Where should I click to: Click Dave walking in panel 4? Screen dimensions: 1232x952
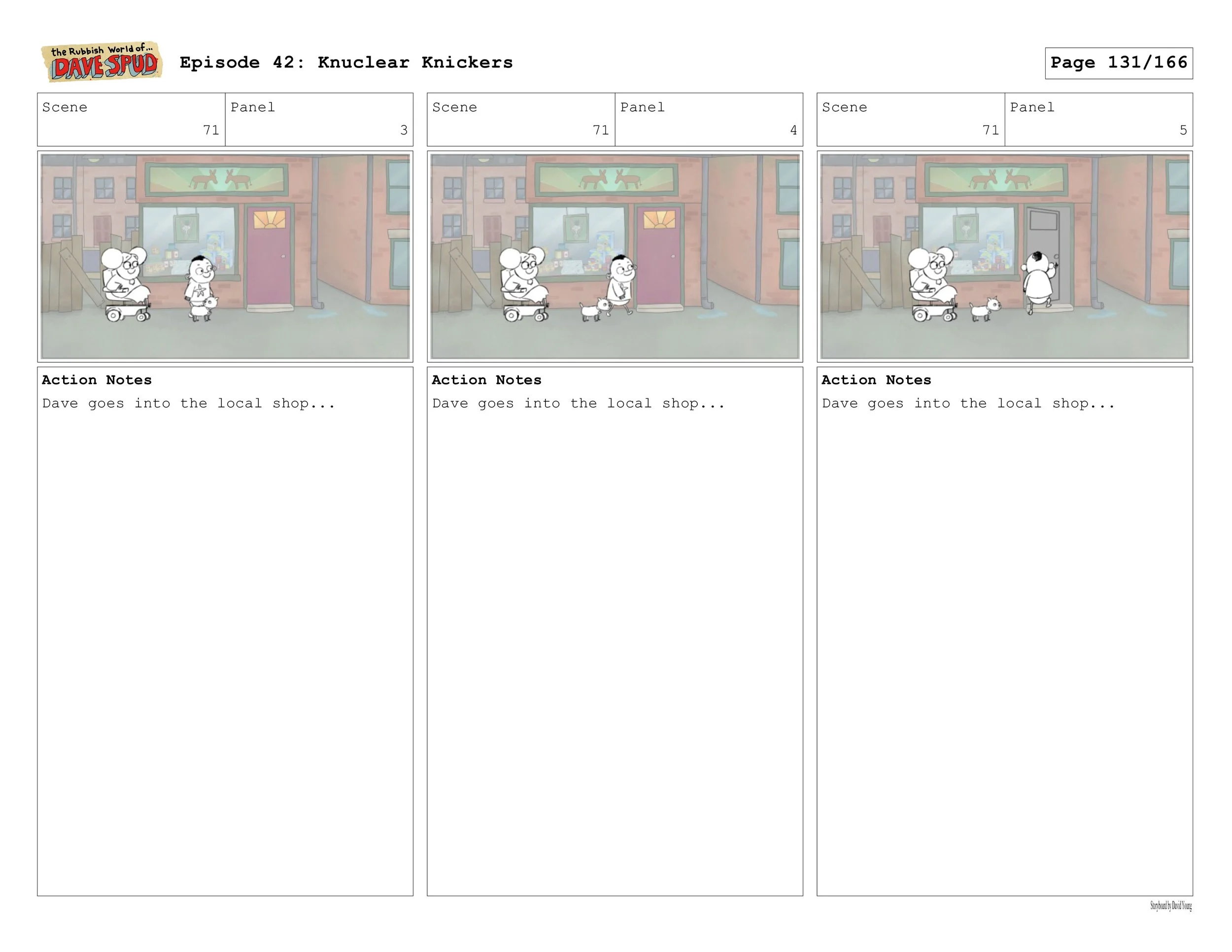tap(620, 285)
